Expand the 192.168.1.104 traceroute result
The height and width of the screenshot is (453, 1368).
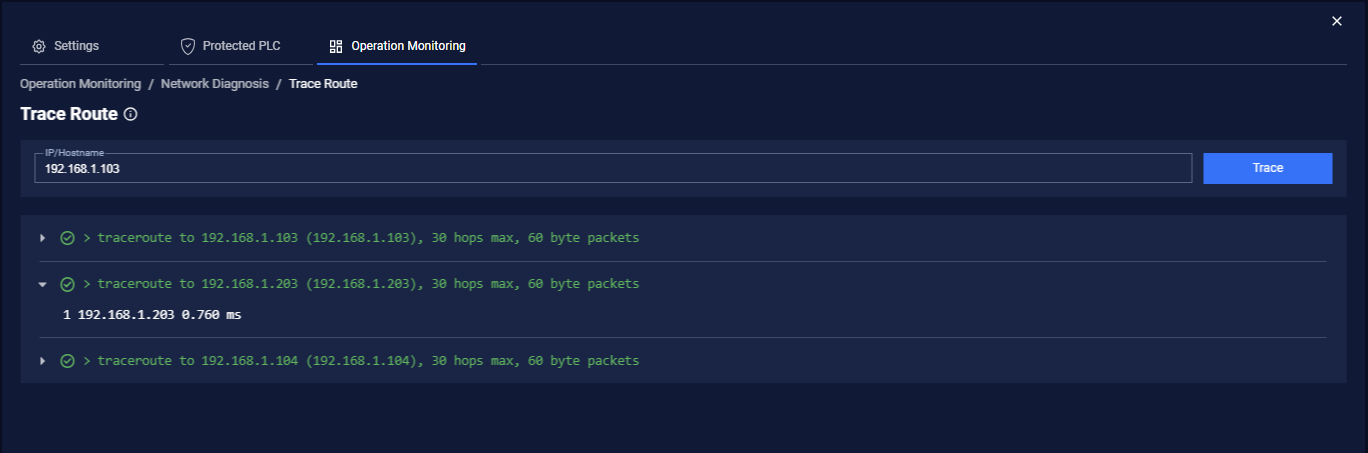coord(42,361)
